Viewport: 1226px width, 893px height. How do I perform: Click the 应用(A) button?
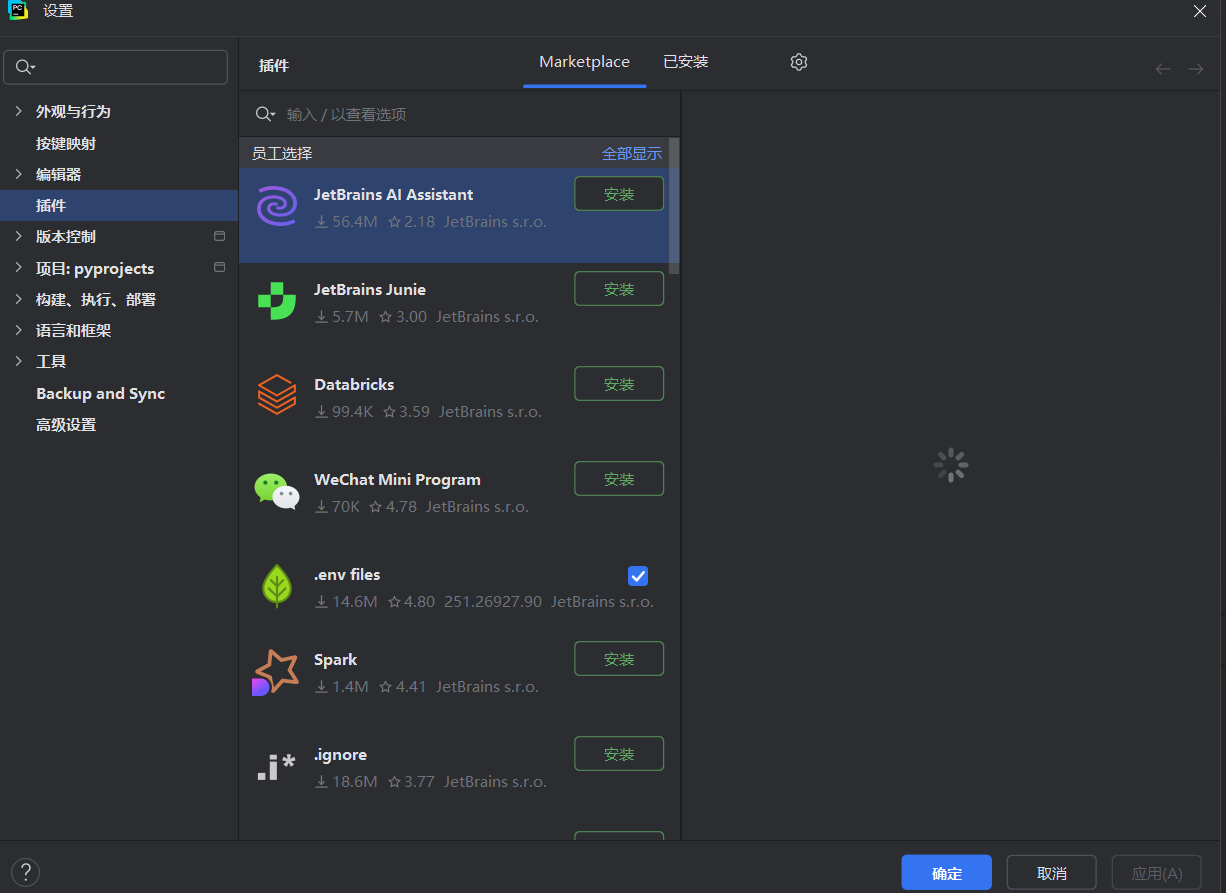(x=1157, y=873)
